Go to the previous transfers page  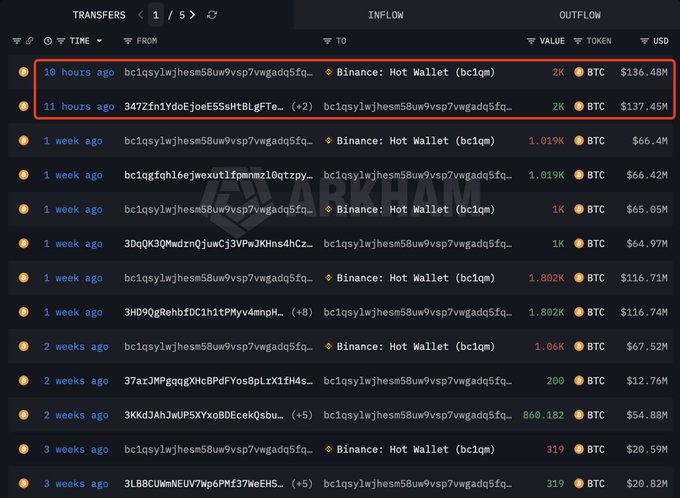coord(141,15)
